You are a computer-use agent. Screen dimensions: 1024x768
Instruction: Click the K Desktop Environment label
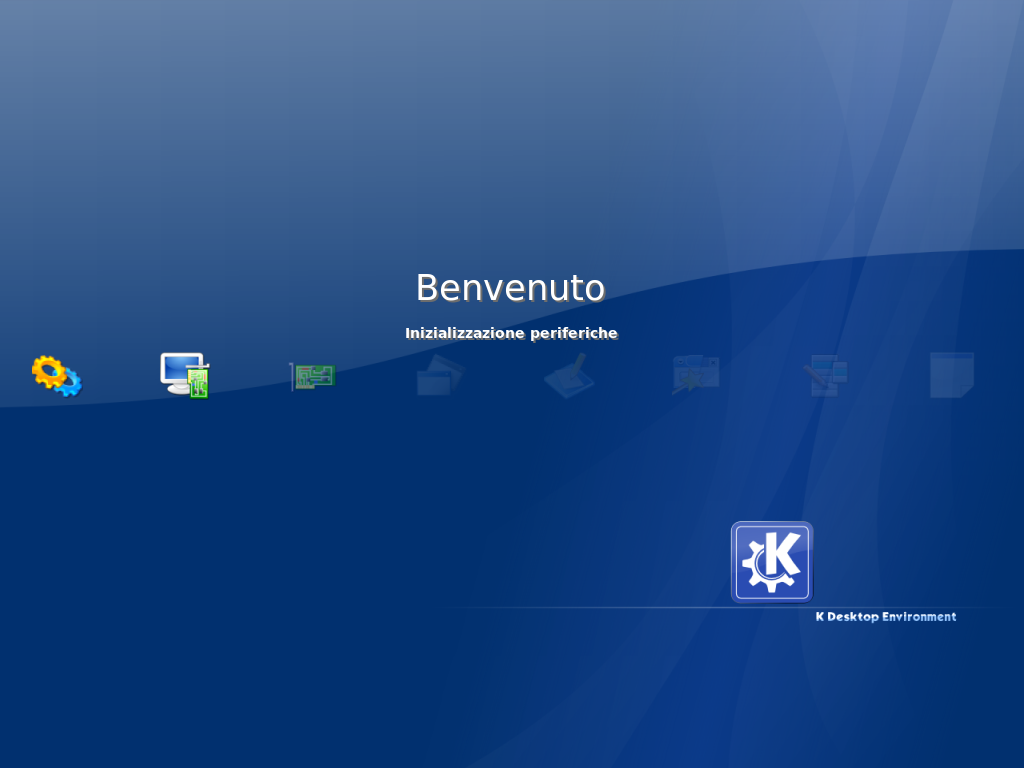point(886,616)
